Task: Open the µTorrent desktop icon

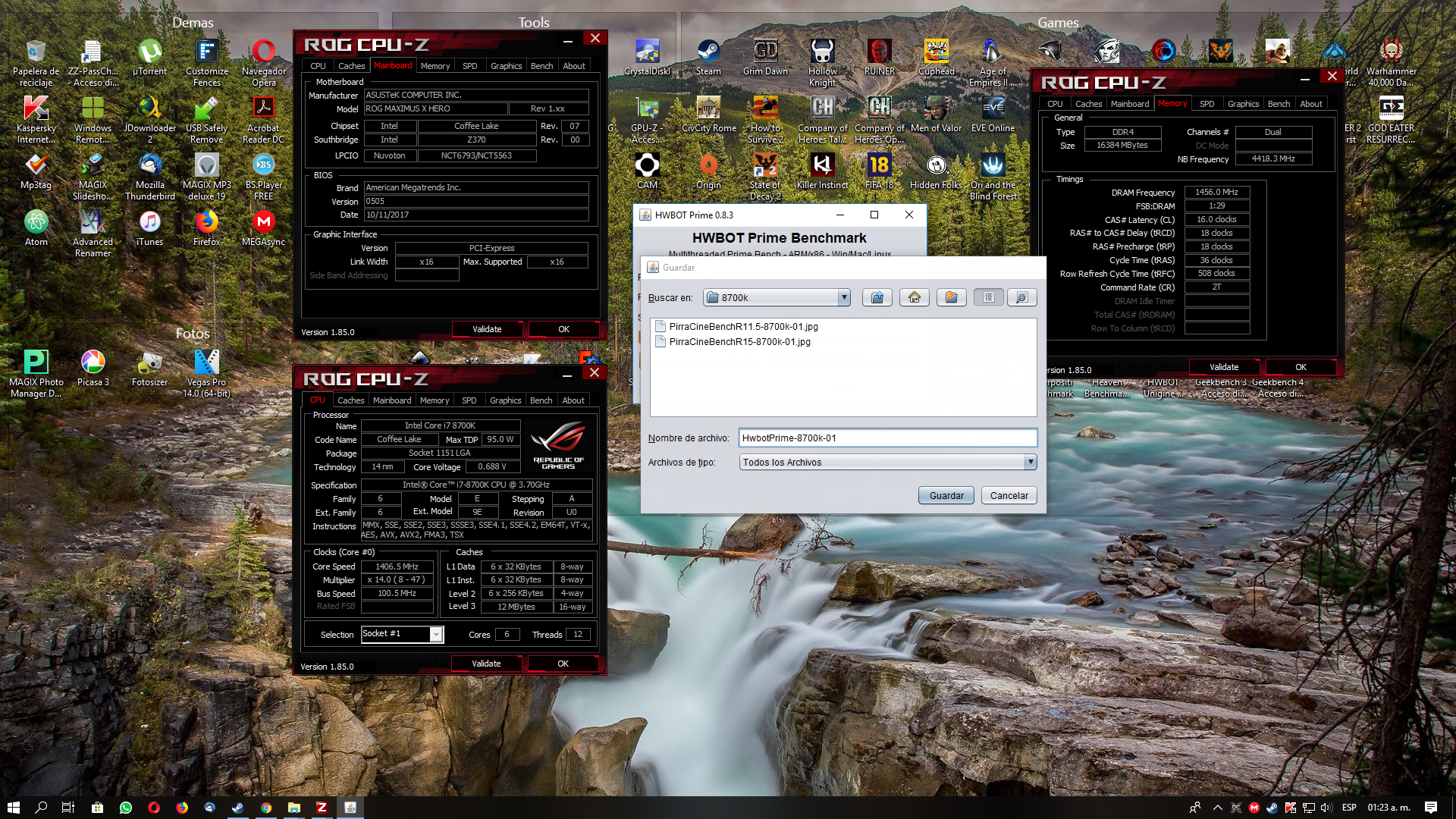Action: [149, 58]
